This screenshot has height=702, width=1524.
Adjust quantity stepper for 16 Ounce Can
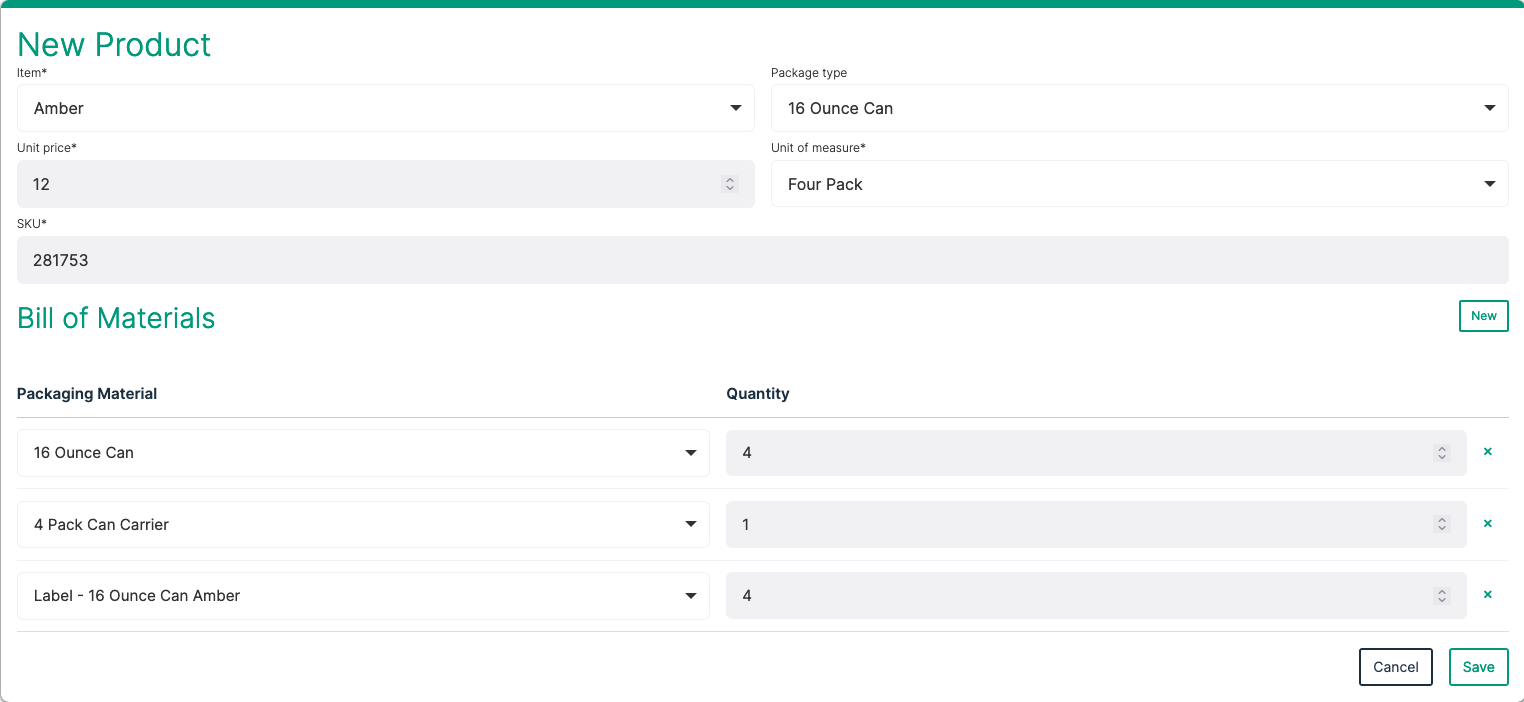point(1442,453)
